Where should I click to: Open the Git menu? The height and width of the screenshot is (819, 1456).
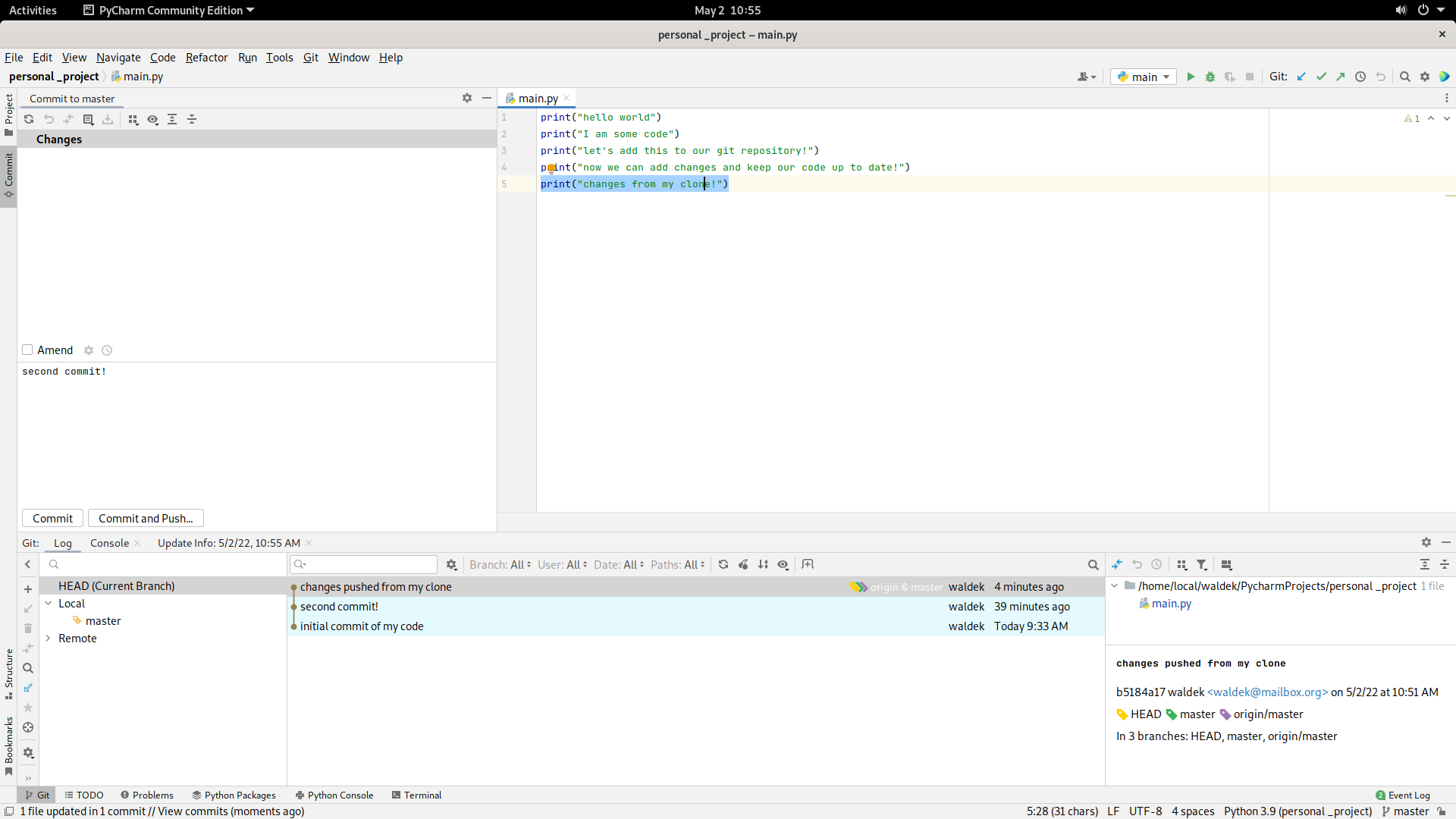[x=311, y=58]
